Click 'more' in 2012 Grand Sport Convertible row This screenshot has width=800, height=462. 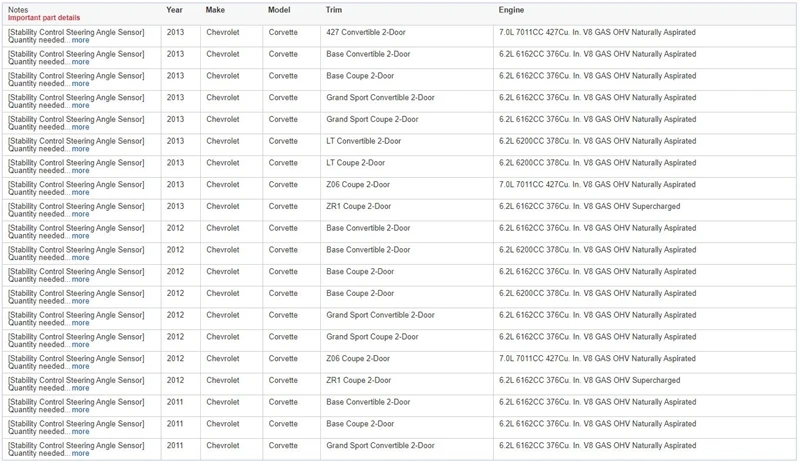click(80, 323)
